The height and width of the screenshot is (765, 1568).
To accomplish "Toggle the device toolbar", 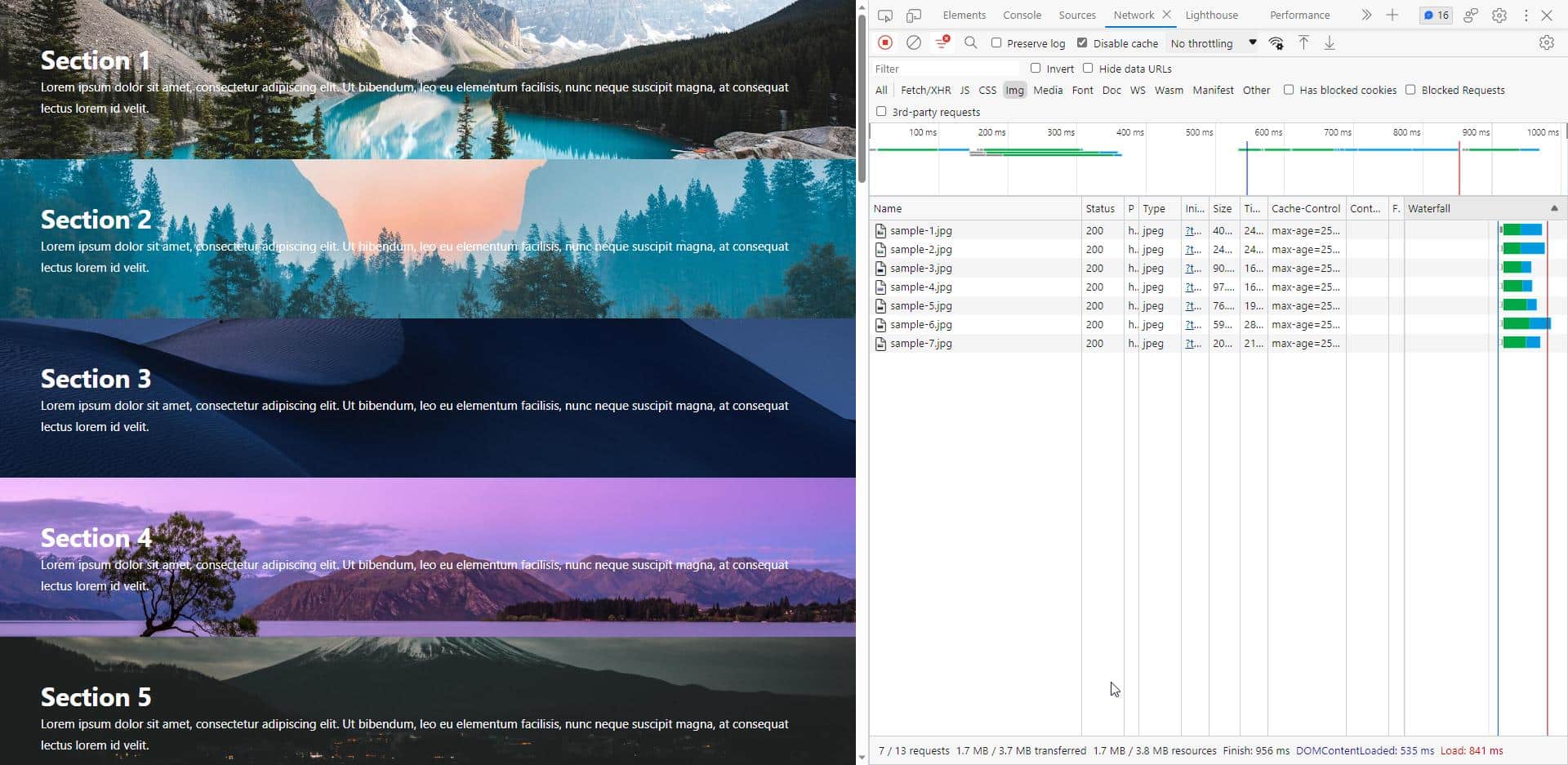I will (914, 15).
